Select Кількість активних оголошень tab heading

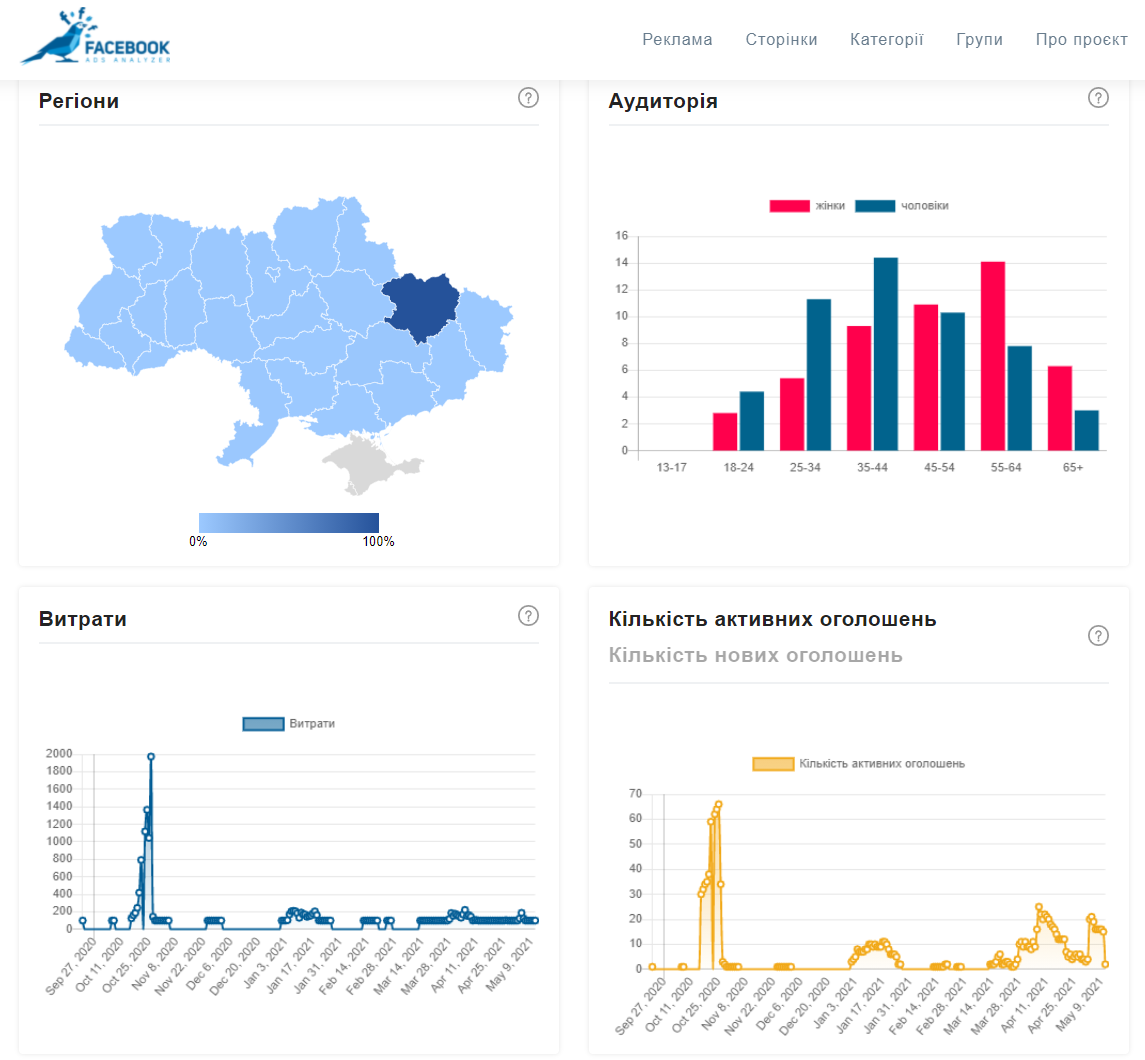[x=772, y=619]
